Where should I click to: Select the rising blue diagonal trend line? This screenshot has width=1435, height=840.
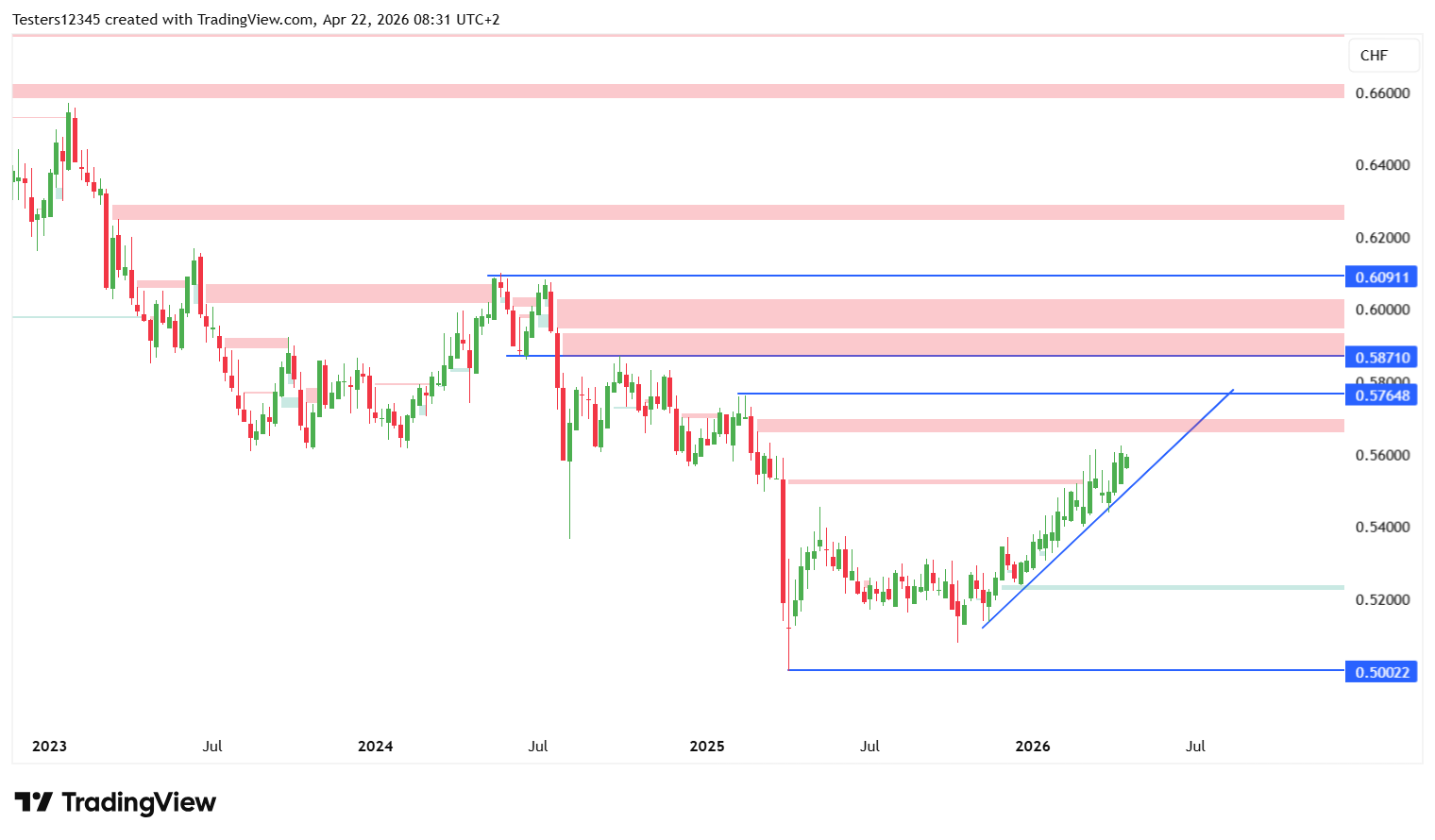point(1107,509)
